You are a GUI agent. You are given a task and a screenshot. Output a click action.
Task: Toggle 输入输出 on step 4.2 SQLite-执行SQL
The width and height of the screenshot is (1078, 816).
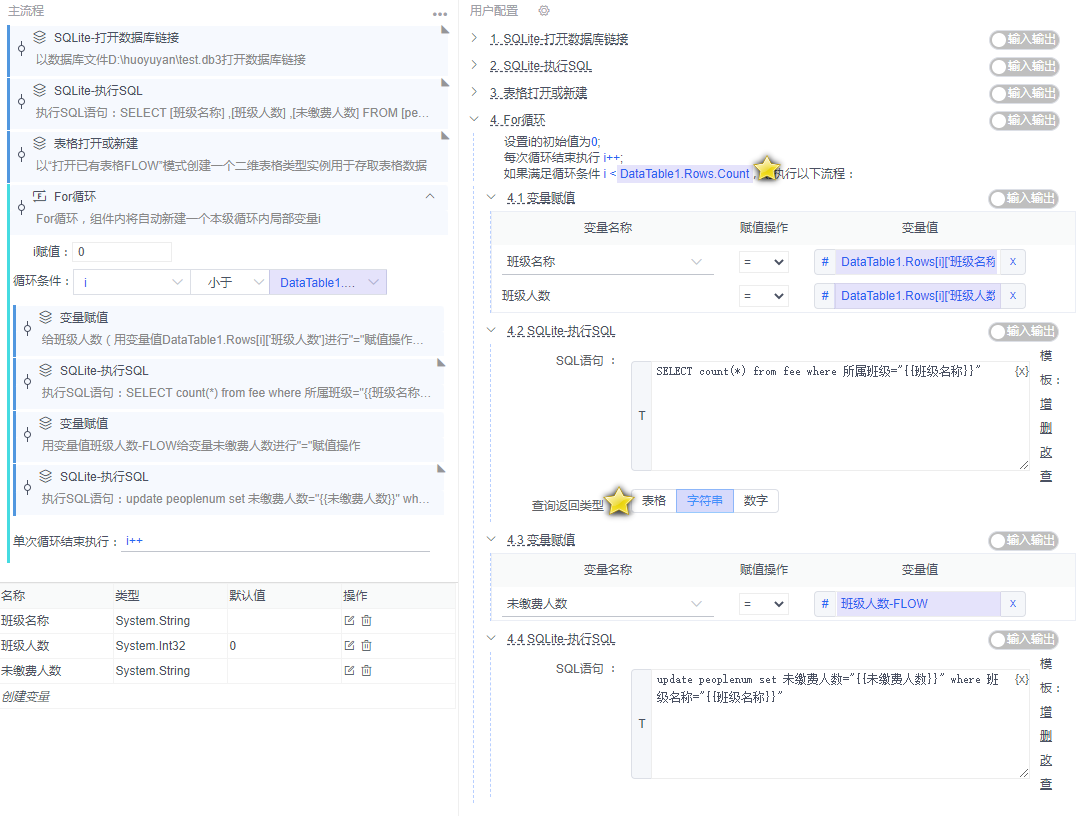coord(1024,333)
